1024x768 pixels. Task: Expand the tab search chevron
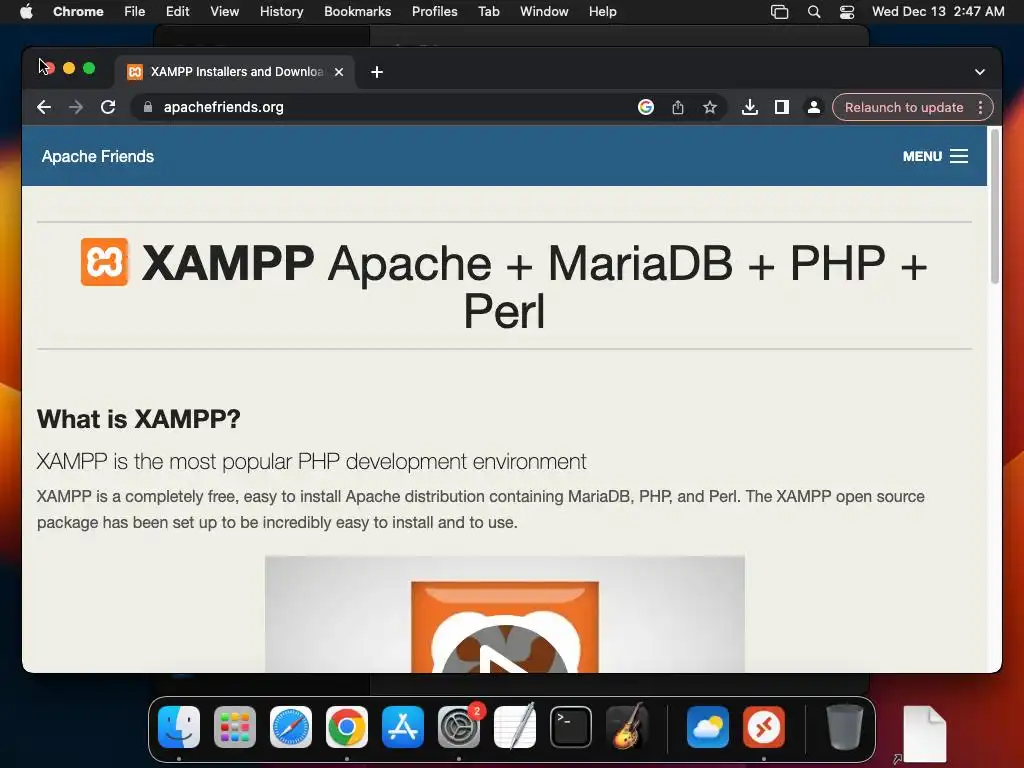point(980,72)
